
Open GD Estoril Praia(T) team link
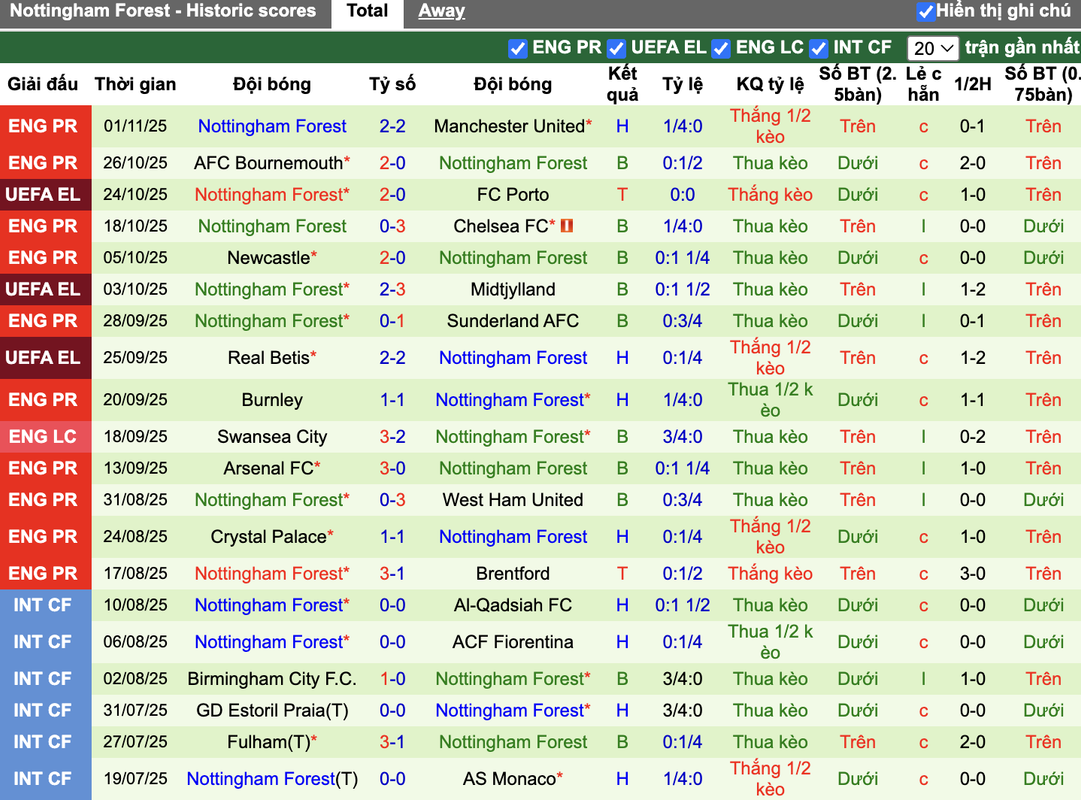272,711
